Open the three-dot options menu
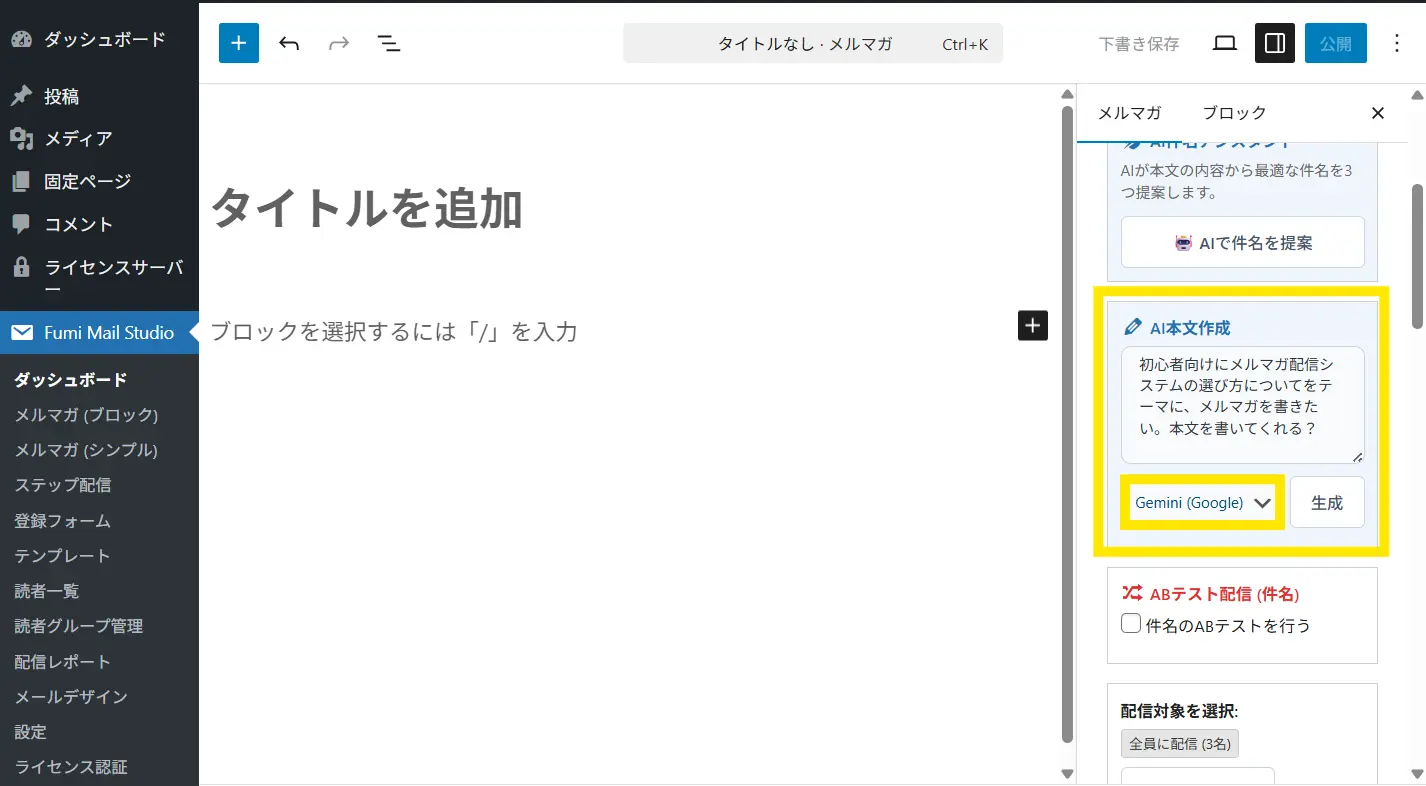Image resolution: width=1426 pixels, height=786 pixels. (1397, 43)
